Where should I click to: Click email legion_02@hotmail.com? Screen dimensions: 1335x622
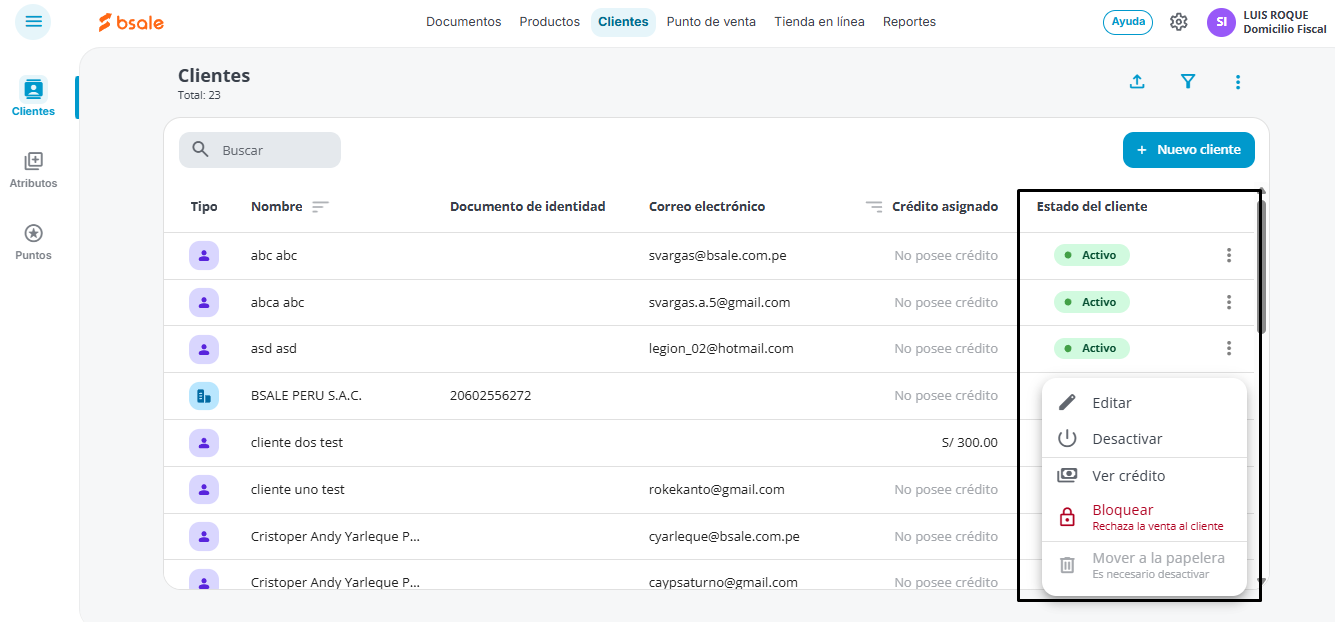(x=721, y=349)
